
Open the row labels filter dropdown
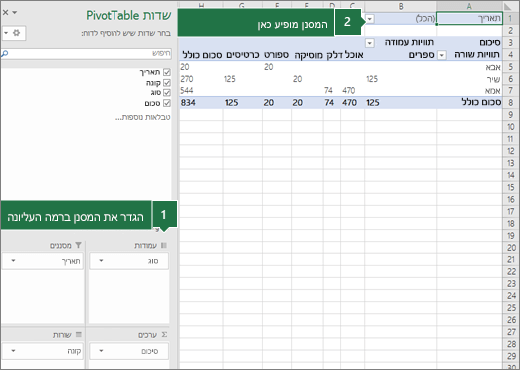(442, 55)
